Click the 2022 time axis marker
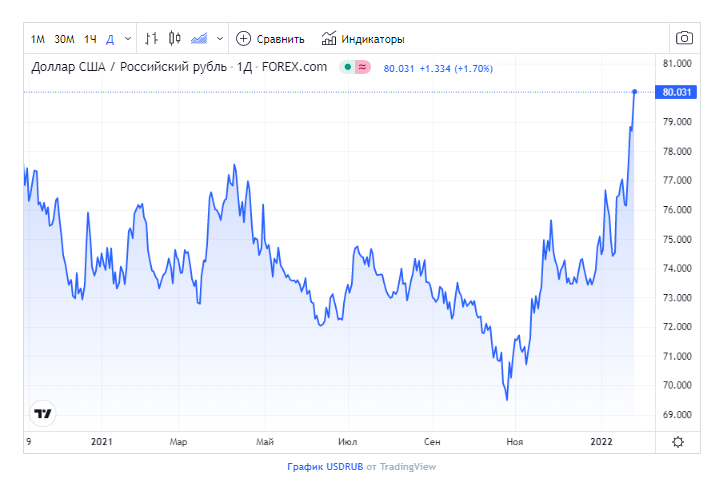The image size is (710, 492). [601, 442]
